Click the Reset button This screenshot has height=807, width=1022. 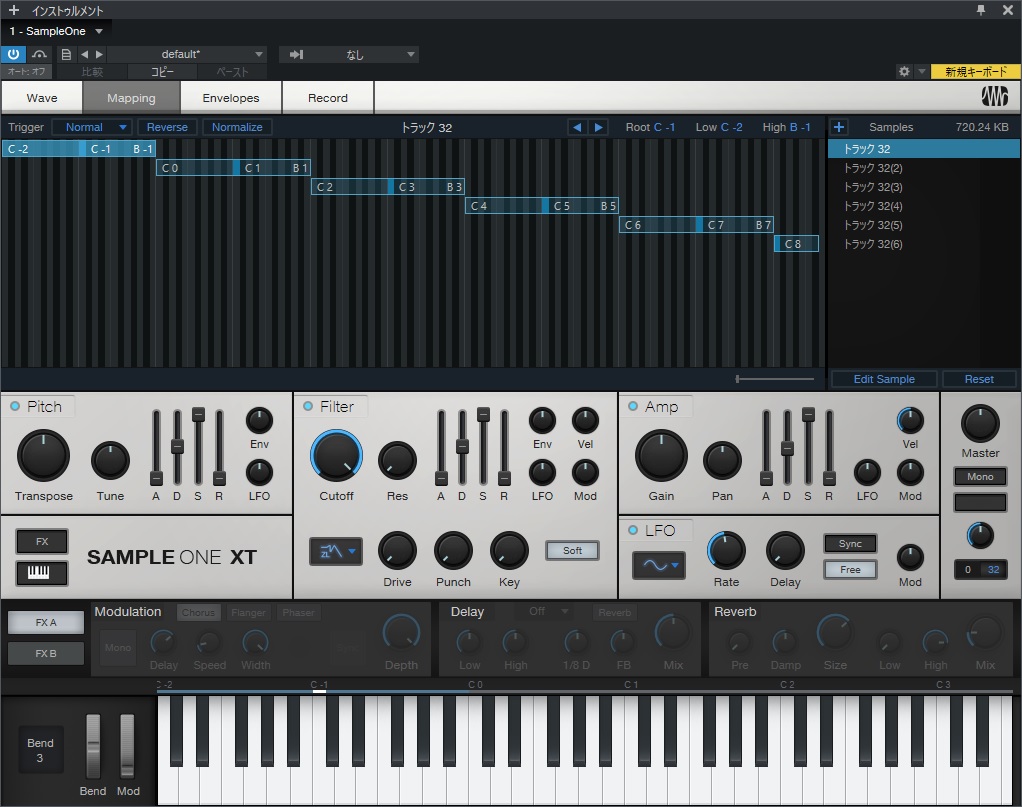979,379
